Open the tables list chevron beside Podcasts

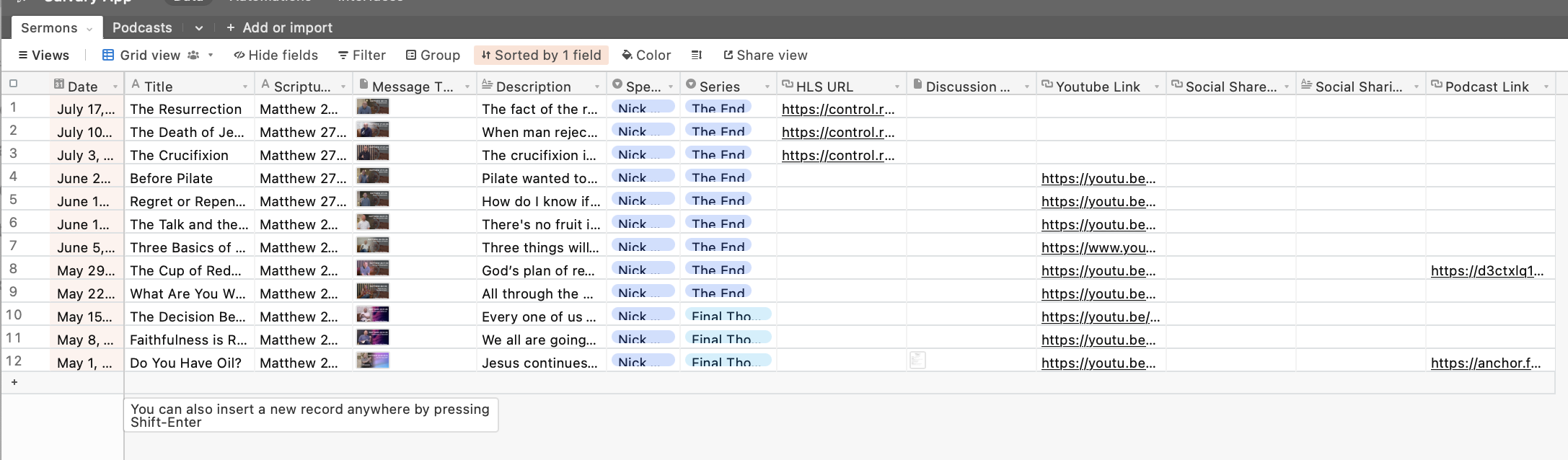198,28
